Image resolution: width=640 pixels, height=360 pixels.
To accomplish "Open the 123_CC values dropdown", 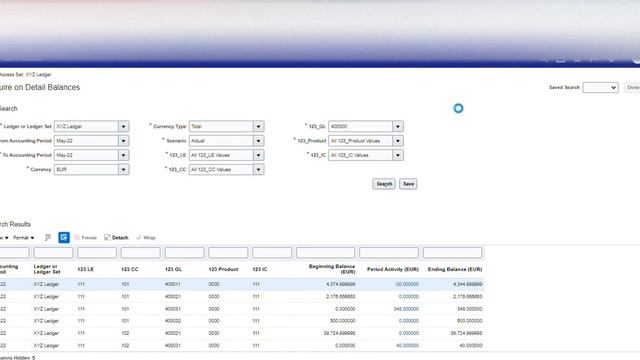I will pyautogui.click(x=258, y=169).
